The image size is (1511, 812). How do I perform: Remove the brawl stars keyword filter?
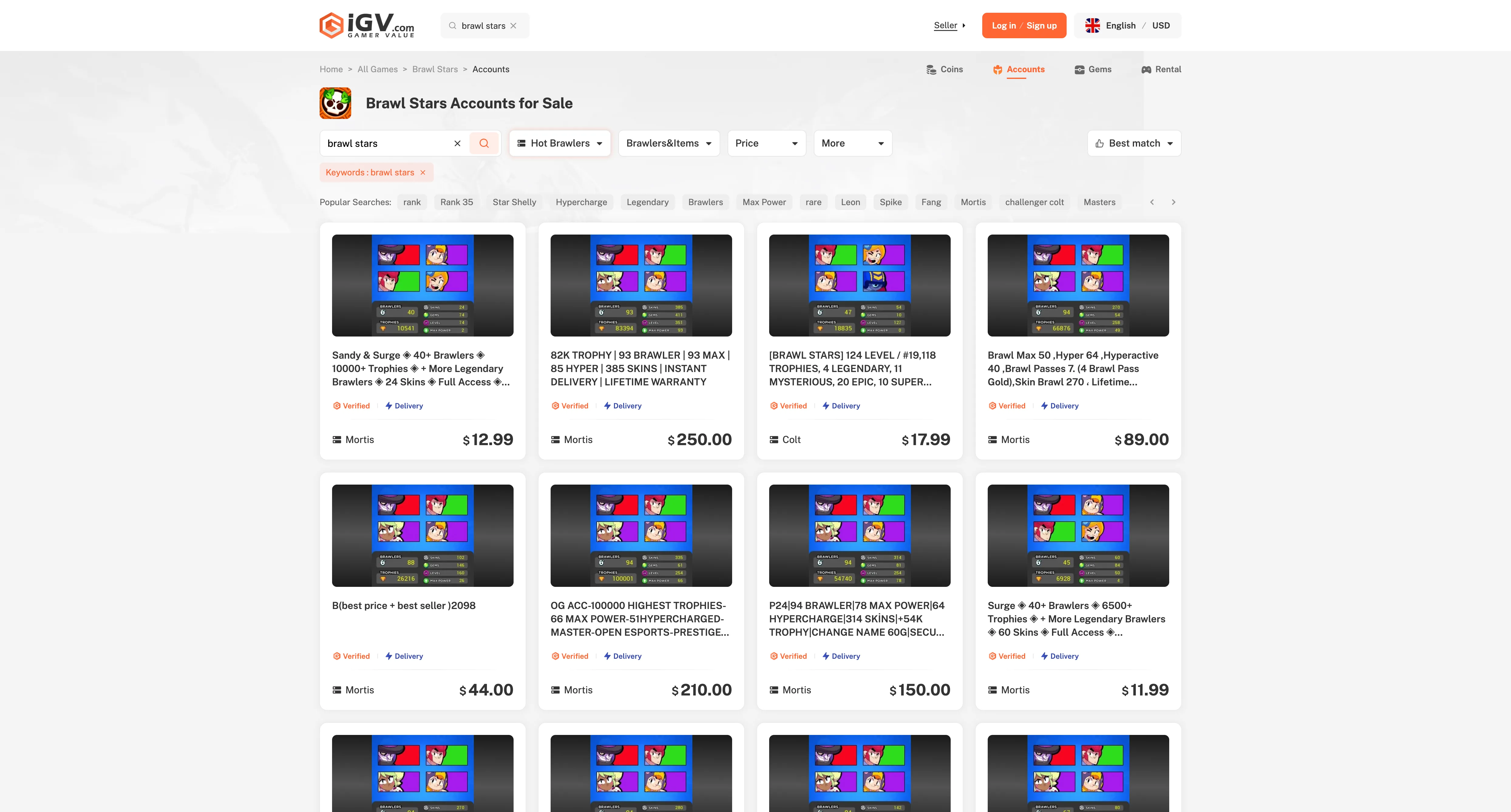pyautogui.click(x=422, y=172)
